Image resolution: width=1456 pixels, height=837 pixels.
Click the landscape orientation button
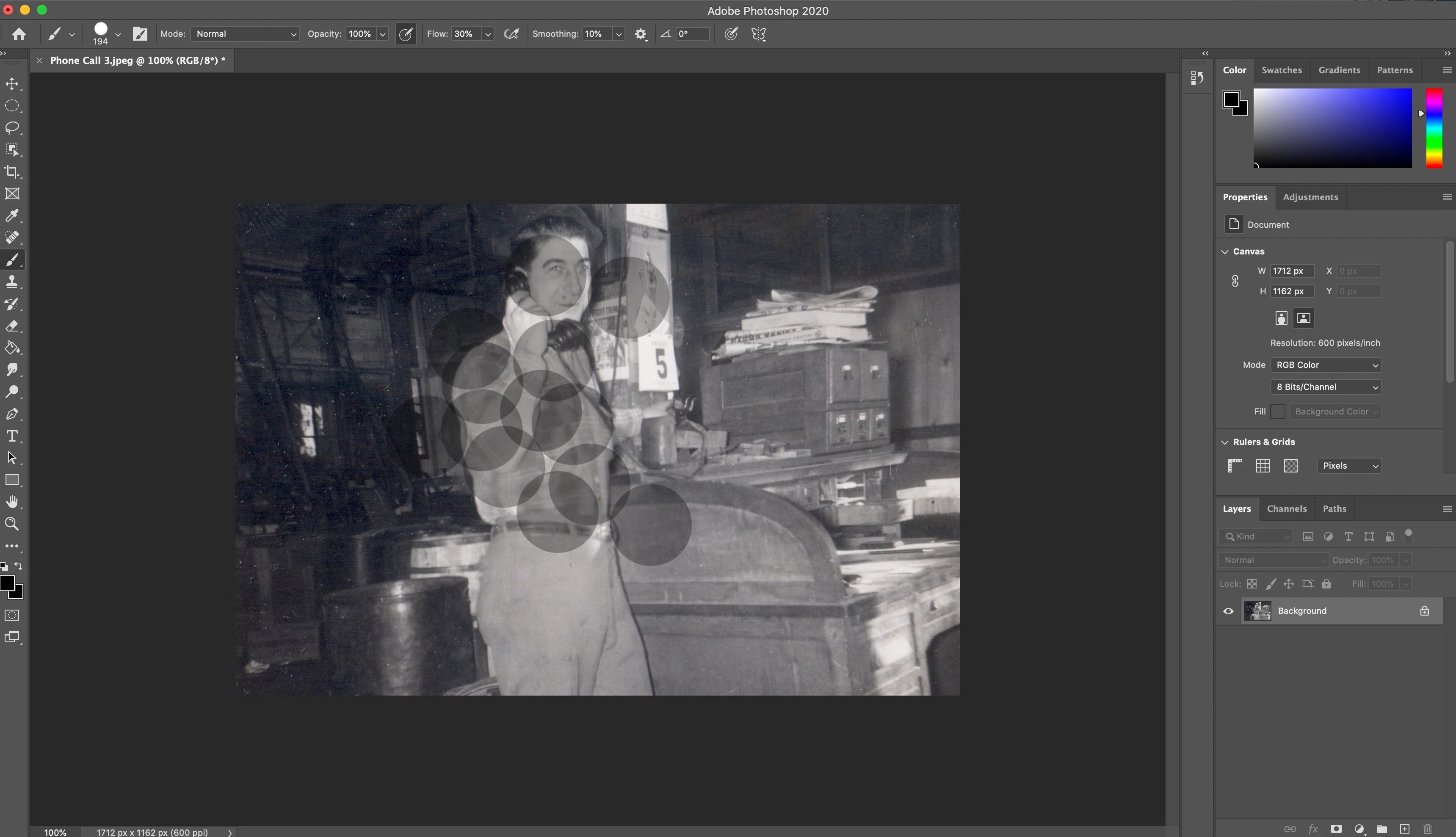tap(1303, 318)
